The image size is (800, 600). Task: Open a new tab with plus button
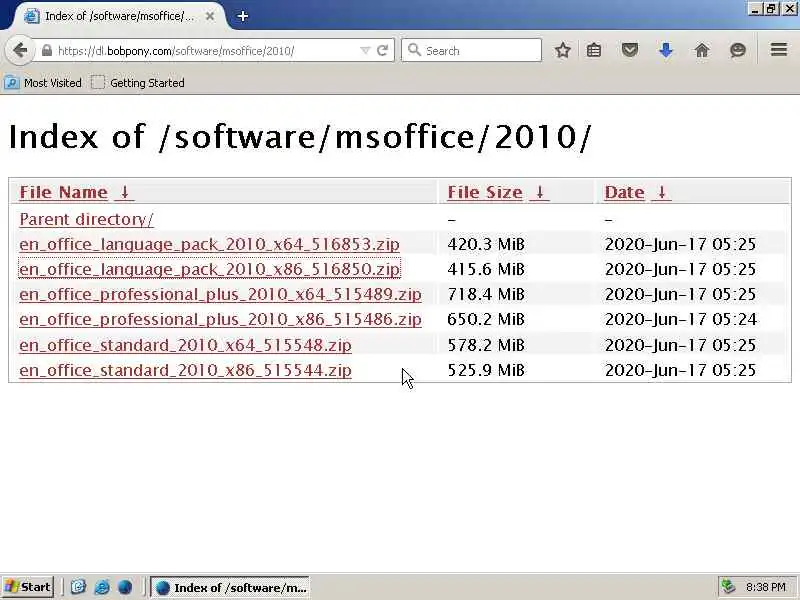pyautogui.click(x=243, y=16)
